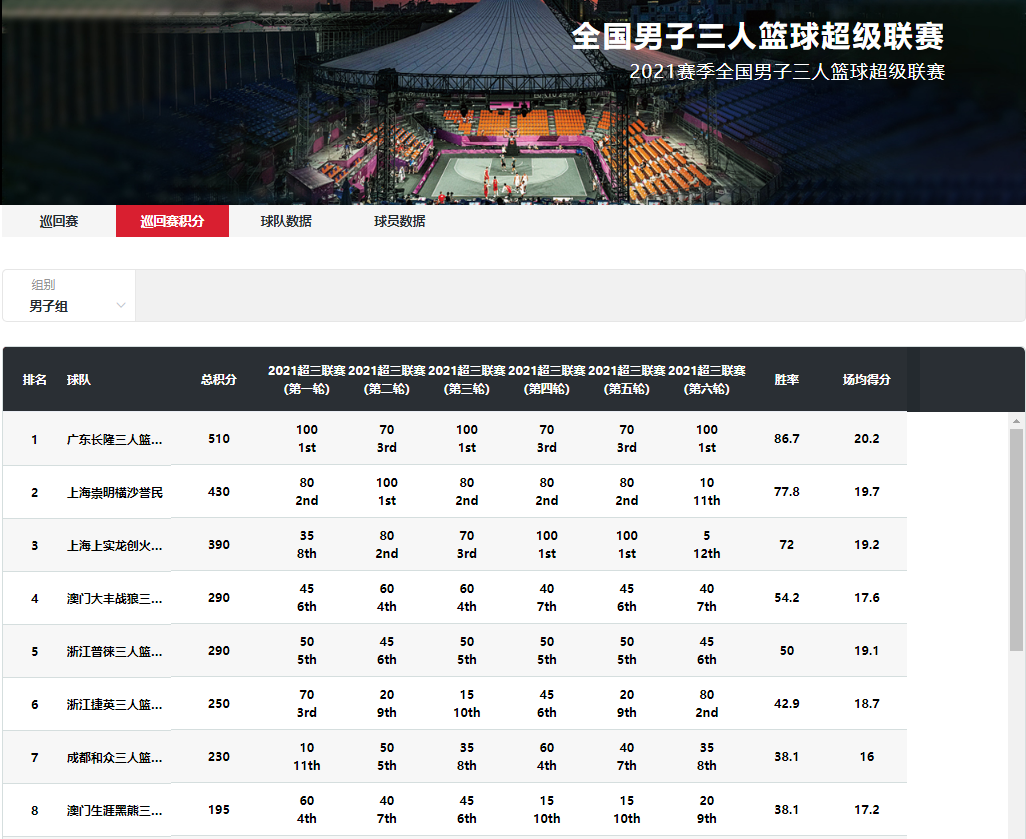Switch to the 球员数据 tab

coord(399,221)
